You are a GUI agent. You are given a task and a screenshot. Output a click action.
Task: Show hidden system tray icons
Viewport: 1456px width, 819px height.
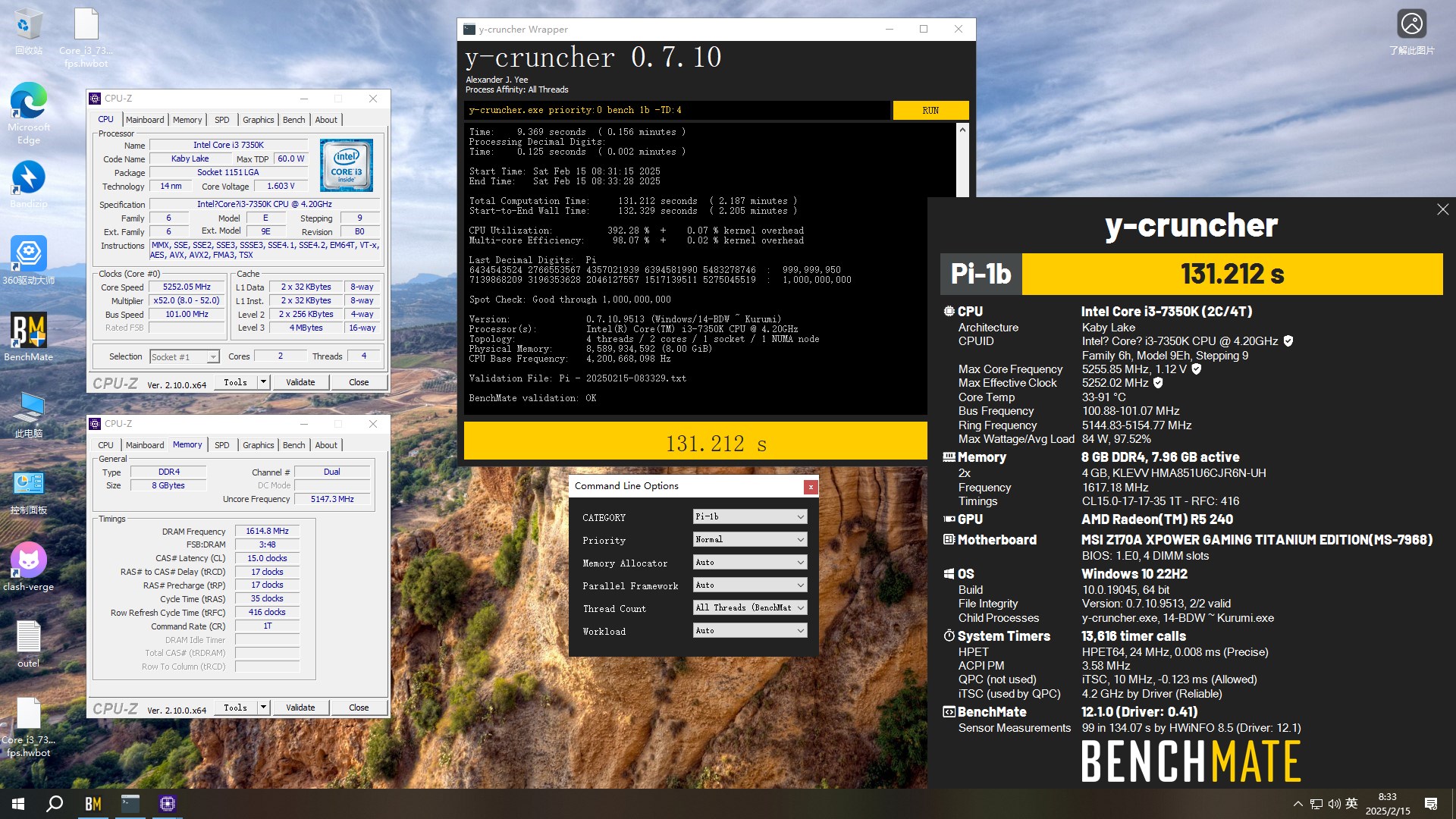click(x=1298, y=804)
